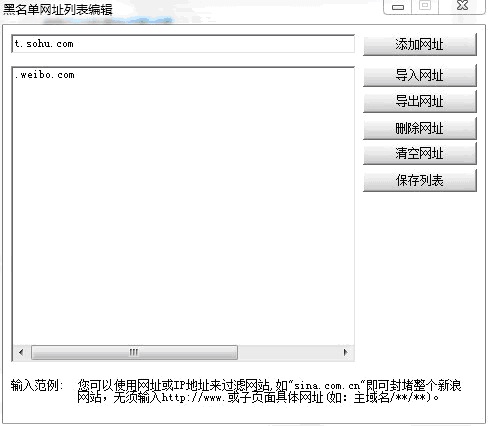This screenshot has width=488, height=426.
Task: Click the greyed maximize window icon
Action: 425,6
